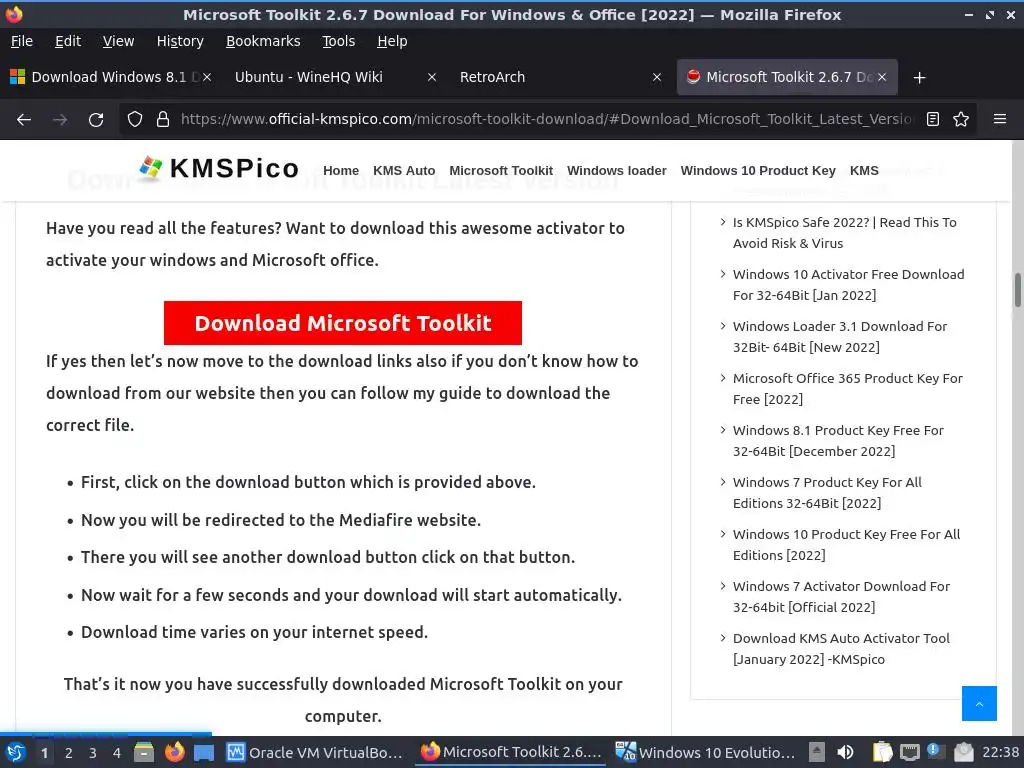Open 'Windows Loader 3.1 Download' sidebar link
Screen dimensions: 1024x768
[840, 336]
